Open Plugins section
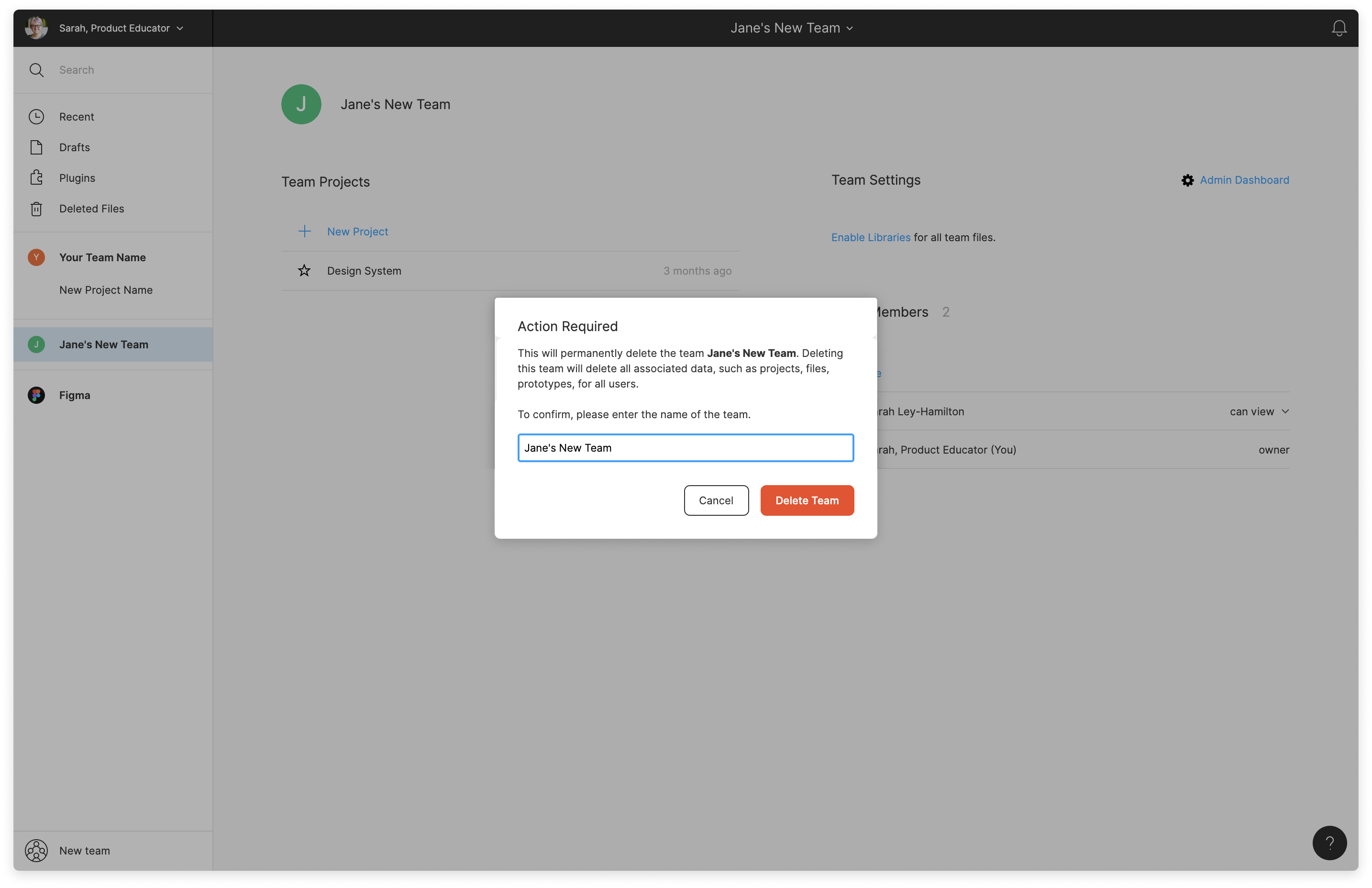The image size is (1372, 888). [x=77, y=178]
